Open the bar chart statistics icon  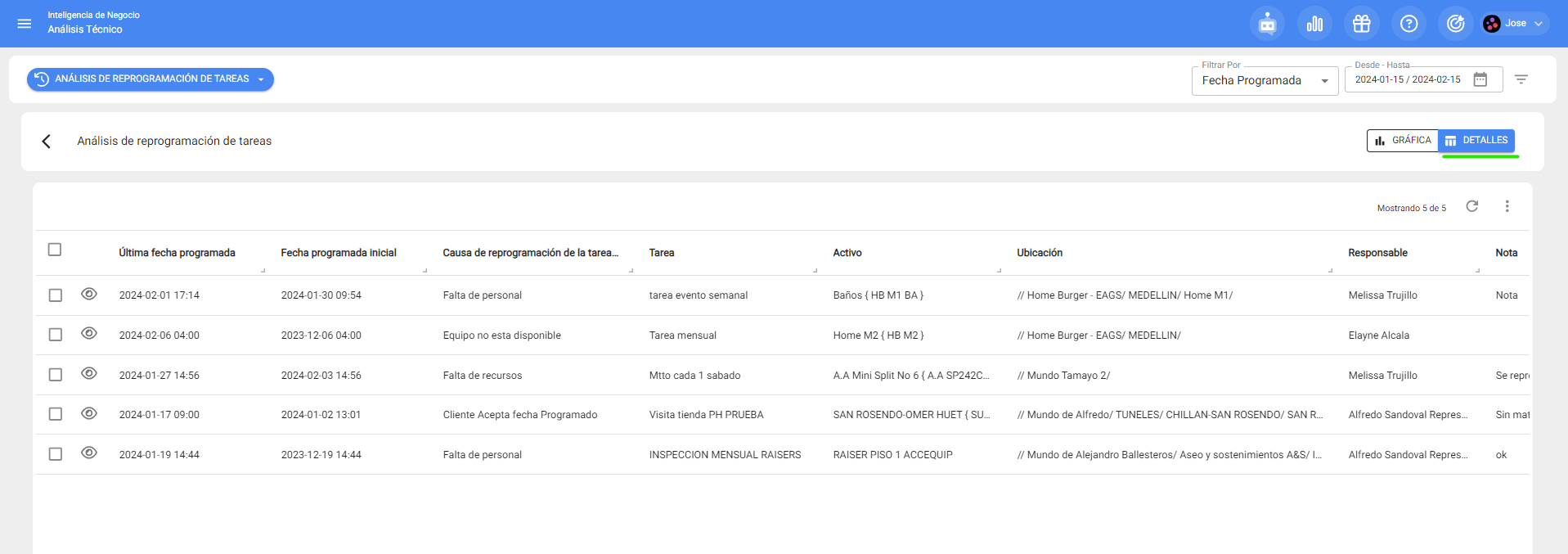[1314, 24]
